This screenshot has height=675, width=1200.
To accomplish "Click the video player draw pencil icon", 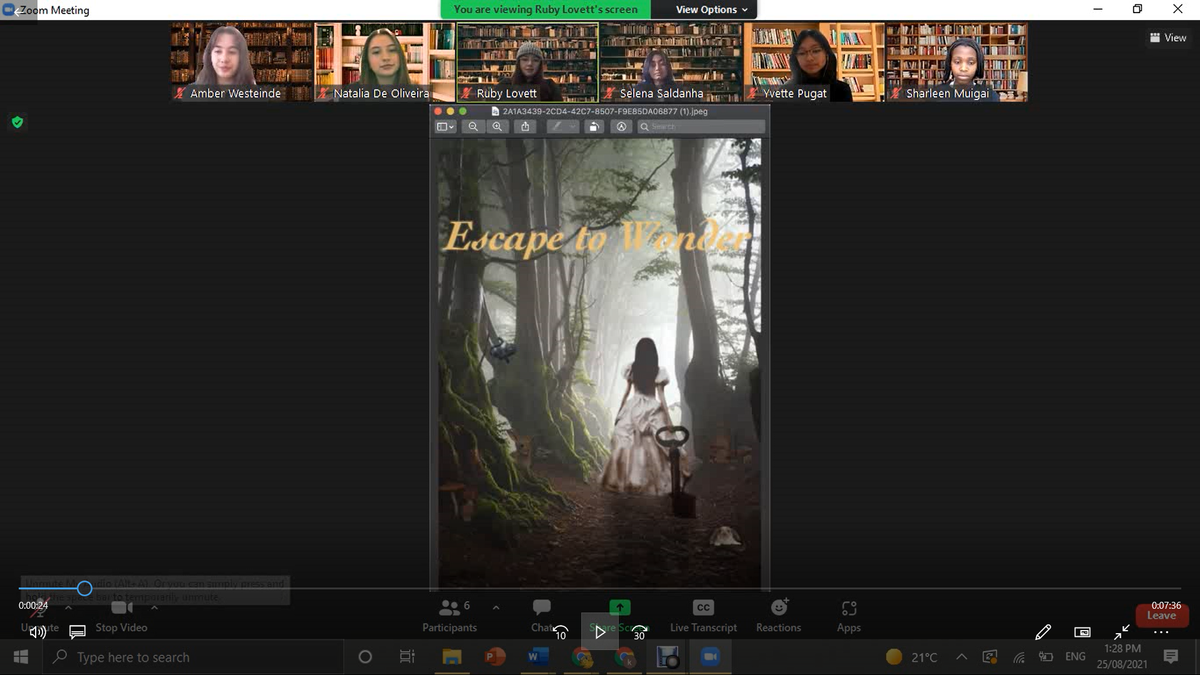I will click(1043, 632).
